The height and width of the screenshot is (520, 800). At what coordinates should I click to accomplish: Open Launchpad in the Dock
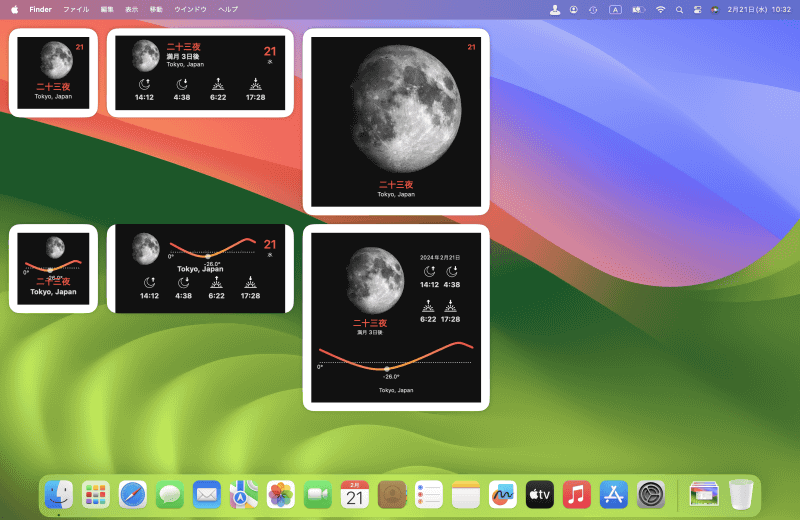coord(96,494)
